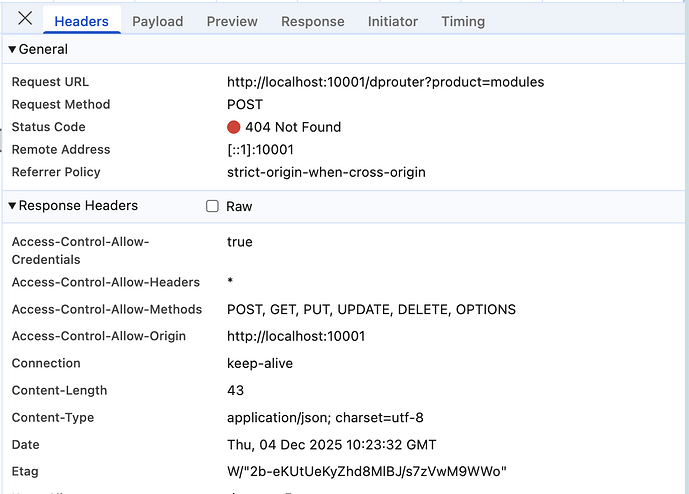The width and height of the screenshot is (689, 494).
Task: Click the red 404 status indicator
Action: pyautogui.click(x=234, y=127)
